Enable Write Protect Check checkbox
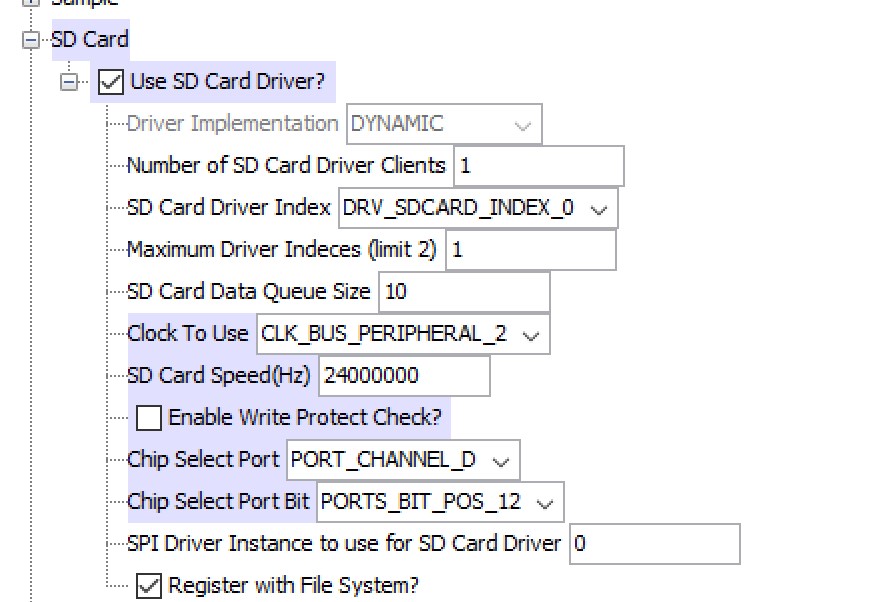 (149, 418)
